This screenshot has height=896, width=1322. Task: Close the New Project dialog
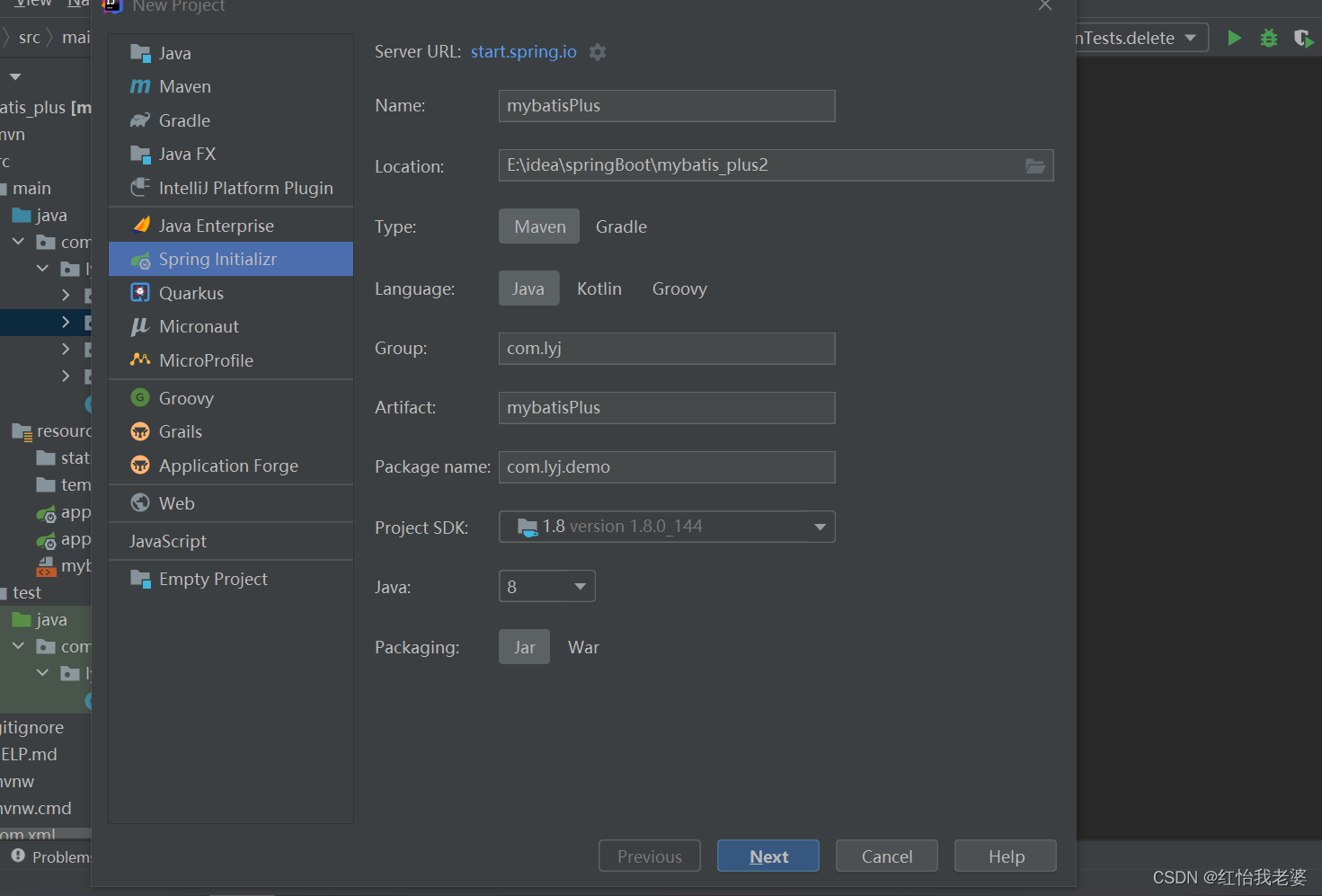pos(1044,5)
